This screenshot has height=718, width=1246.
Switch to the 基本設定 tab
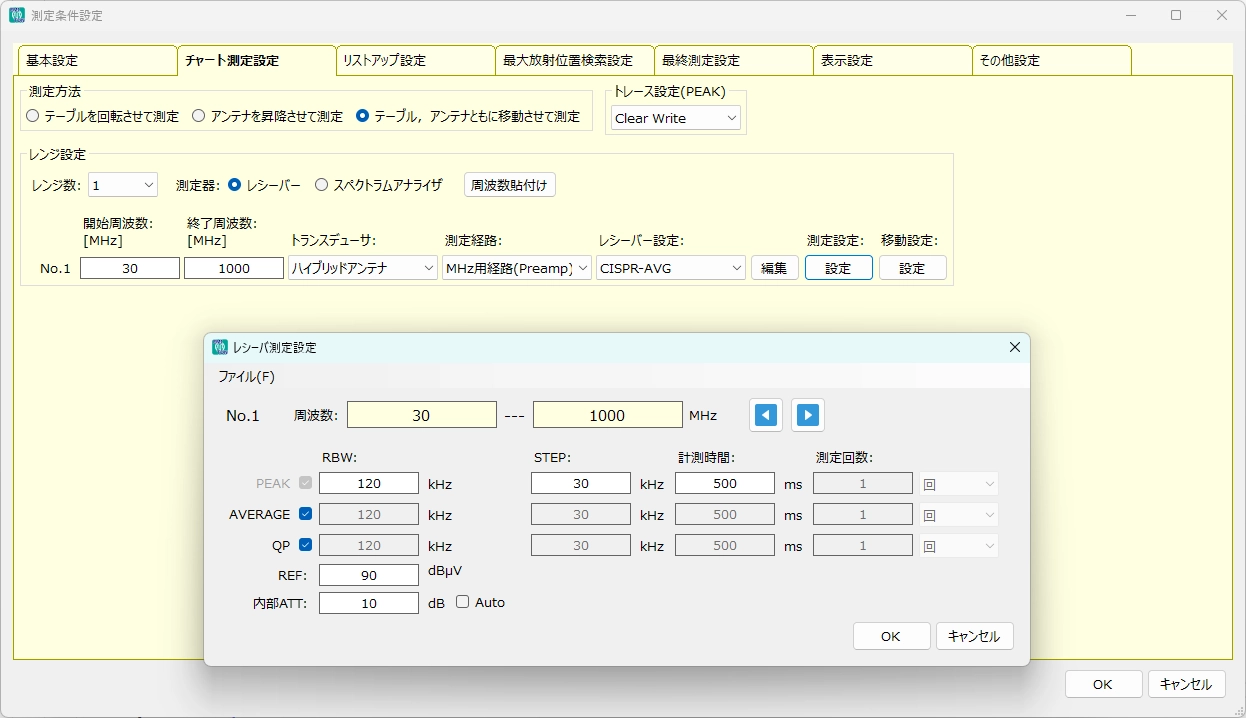(97, 61)
